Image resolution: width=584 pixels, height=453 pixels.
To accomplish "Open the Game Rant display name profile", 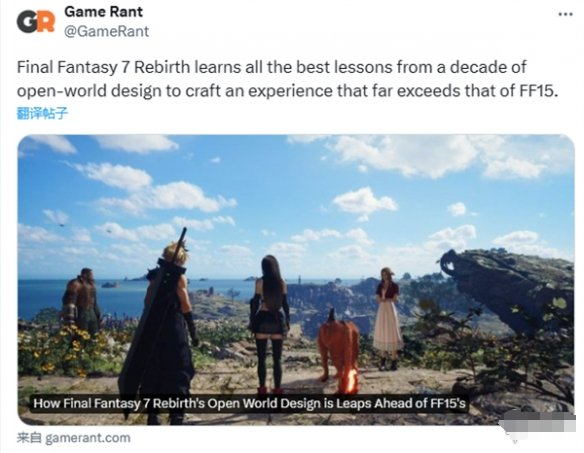I will (x=103, y=12).
